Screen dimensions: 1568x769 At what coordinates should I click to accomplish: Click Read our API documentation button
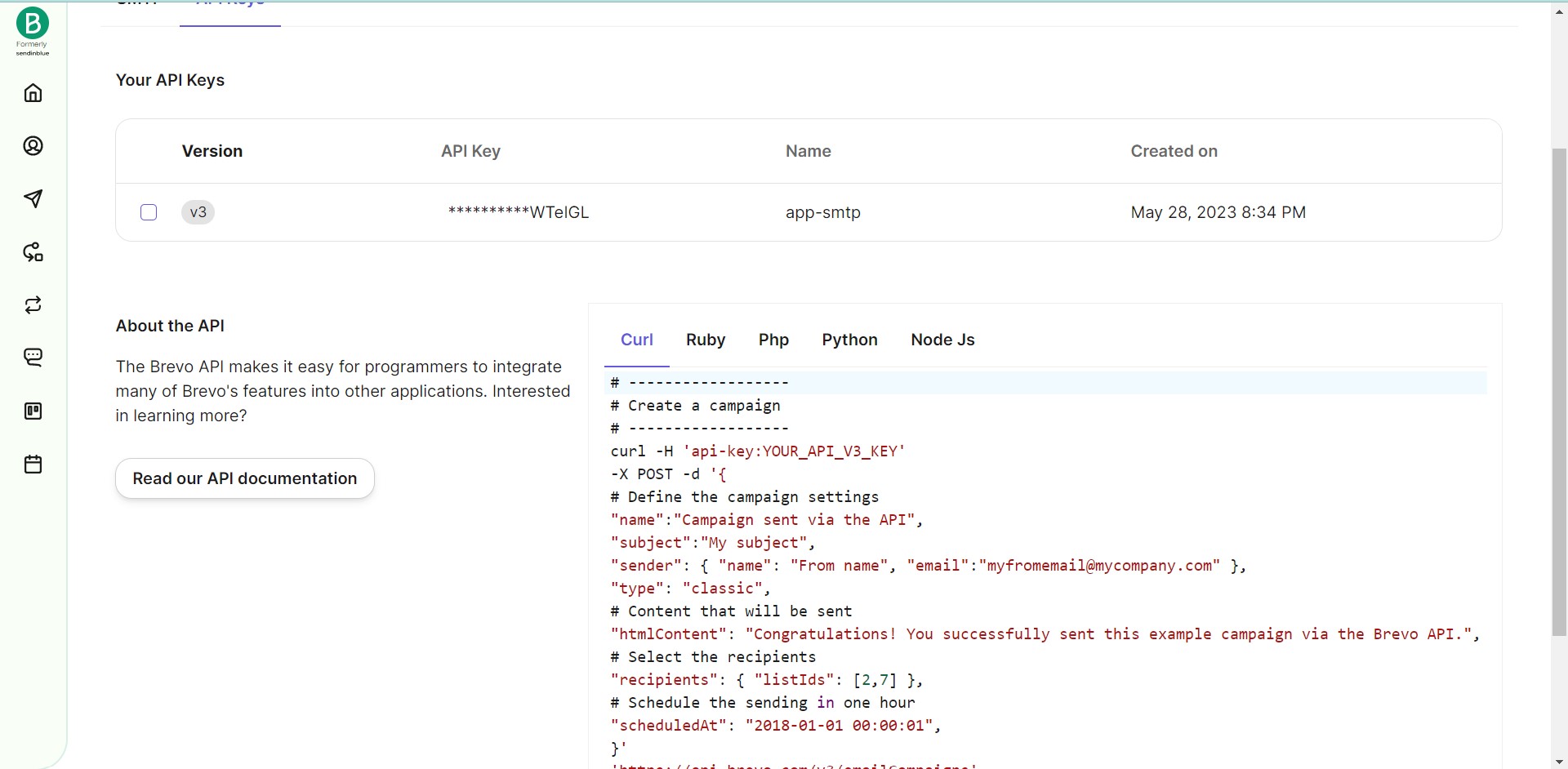pyautogui.click(x=245, y=478)
